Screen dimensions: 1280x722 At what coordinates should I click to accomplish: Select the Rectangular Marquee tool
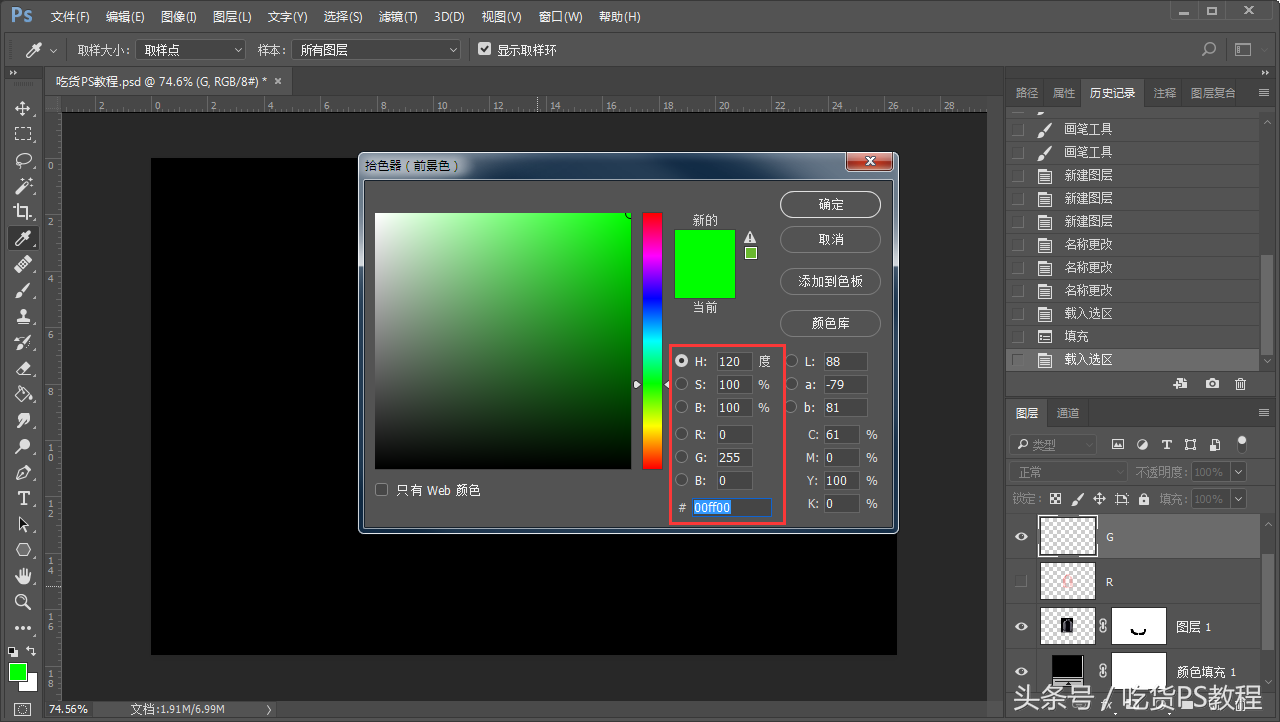(23, 134)
